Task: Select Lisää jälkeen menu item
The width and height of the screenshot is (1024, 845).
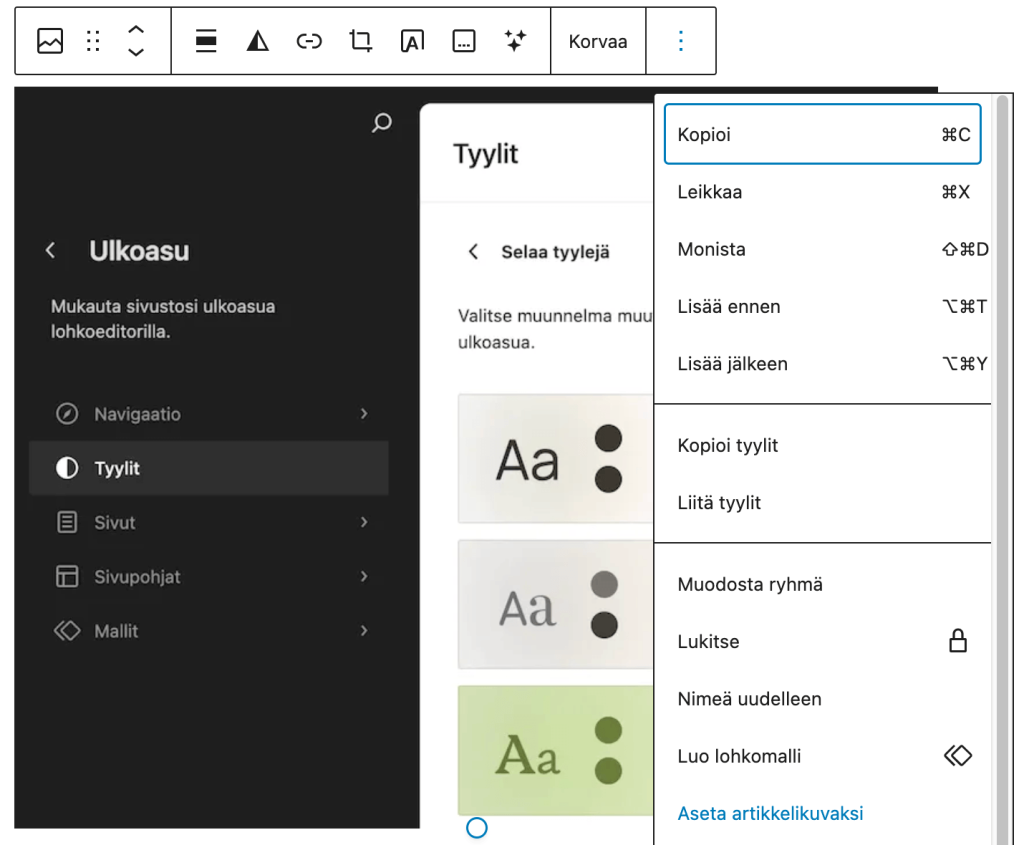Action: 823,364
